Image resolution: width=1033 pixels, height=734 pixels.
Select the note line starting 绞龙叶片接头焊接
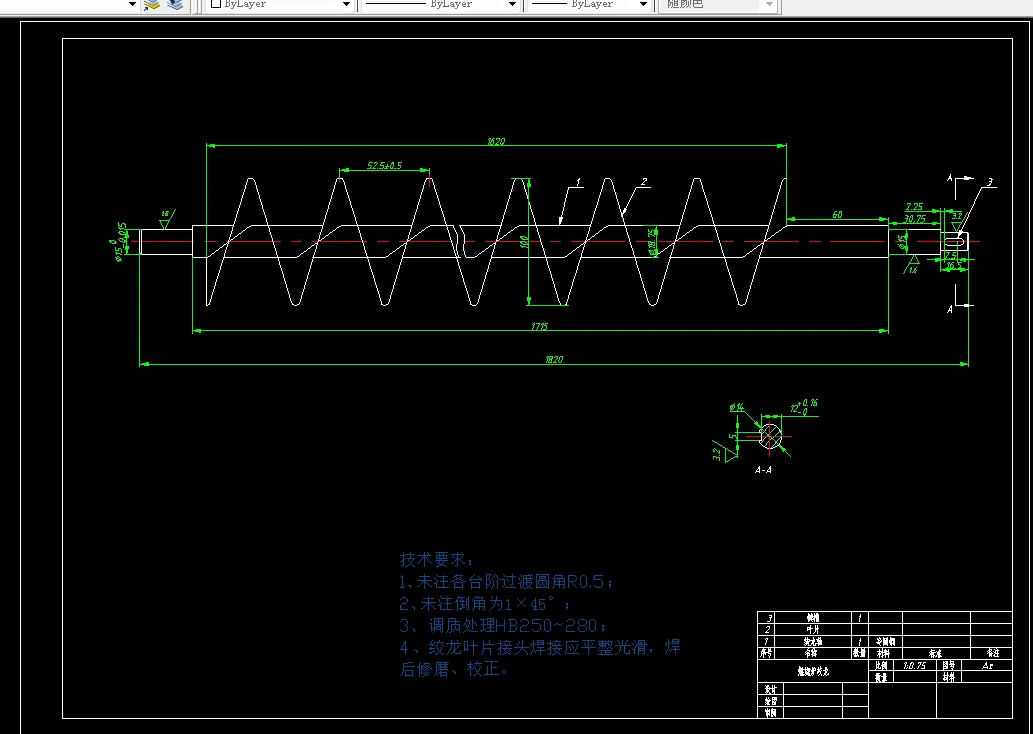pos(540,647)
